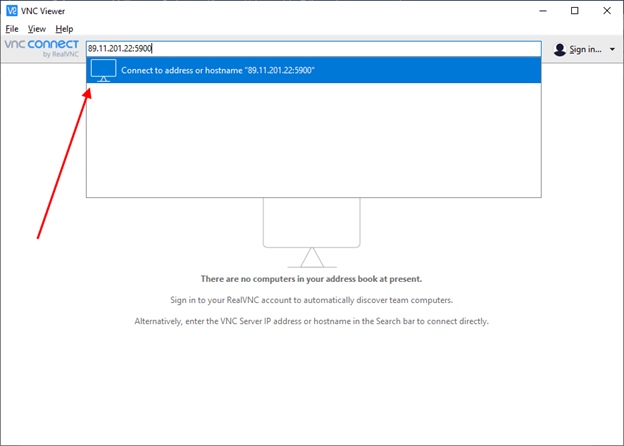Open the File menu
The image size is (624, 446).
[12, 29]
